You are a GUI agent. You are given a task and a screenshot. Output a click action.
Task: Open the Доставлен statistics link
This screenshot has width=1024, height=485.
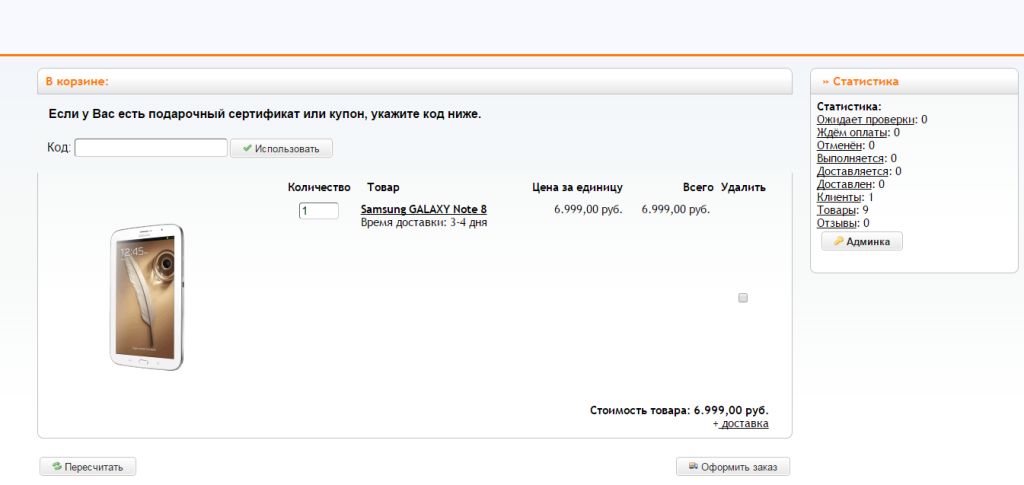coord(844,184)
